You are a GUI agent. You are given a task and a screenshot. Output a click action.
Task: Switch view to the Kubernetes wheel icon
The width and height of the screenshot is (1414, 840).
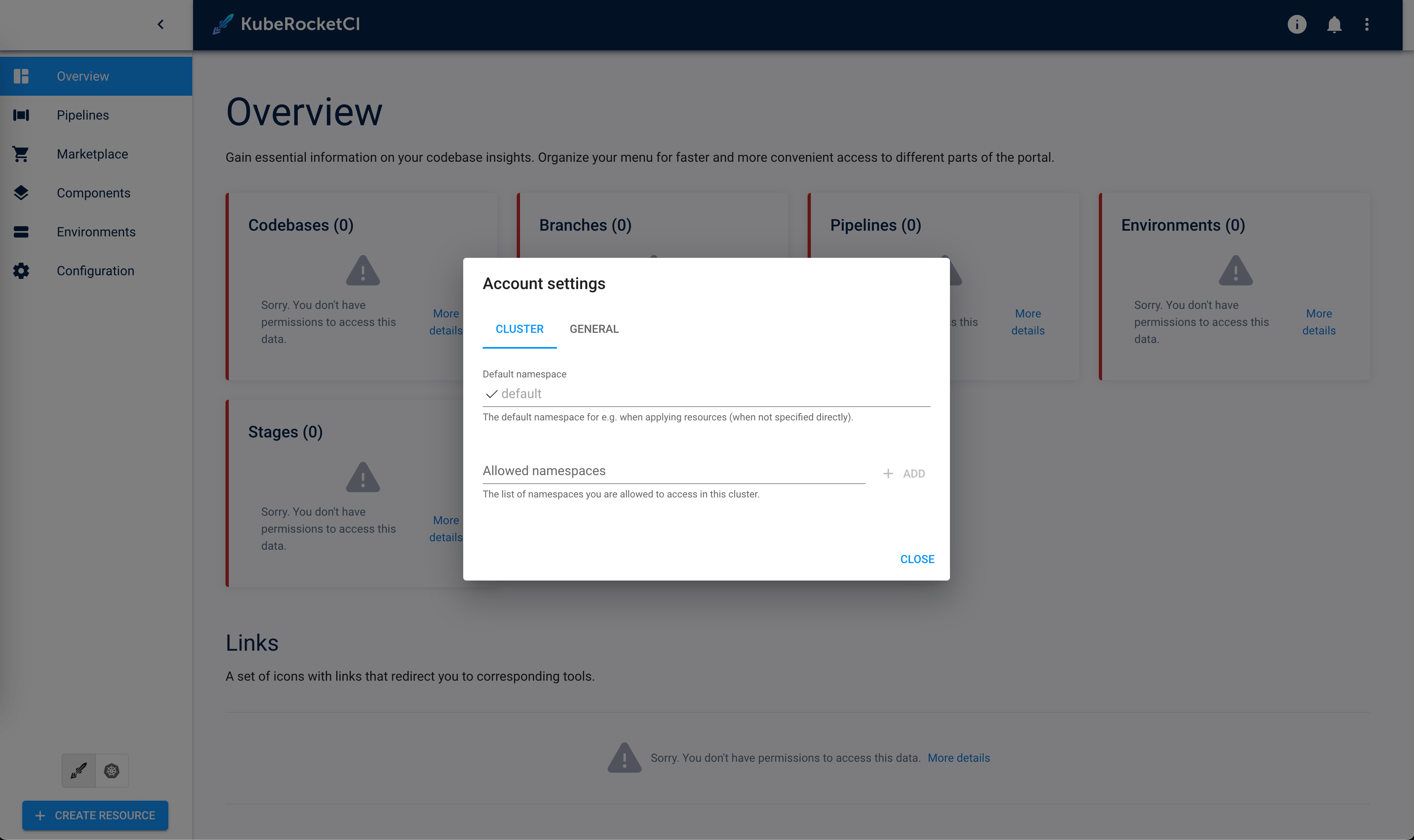tap(112, 770)
